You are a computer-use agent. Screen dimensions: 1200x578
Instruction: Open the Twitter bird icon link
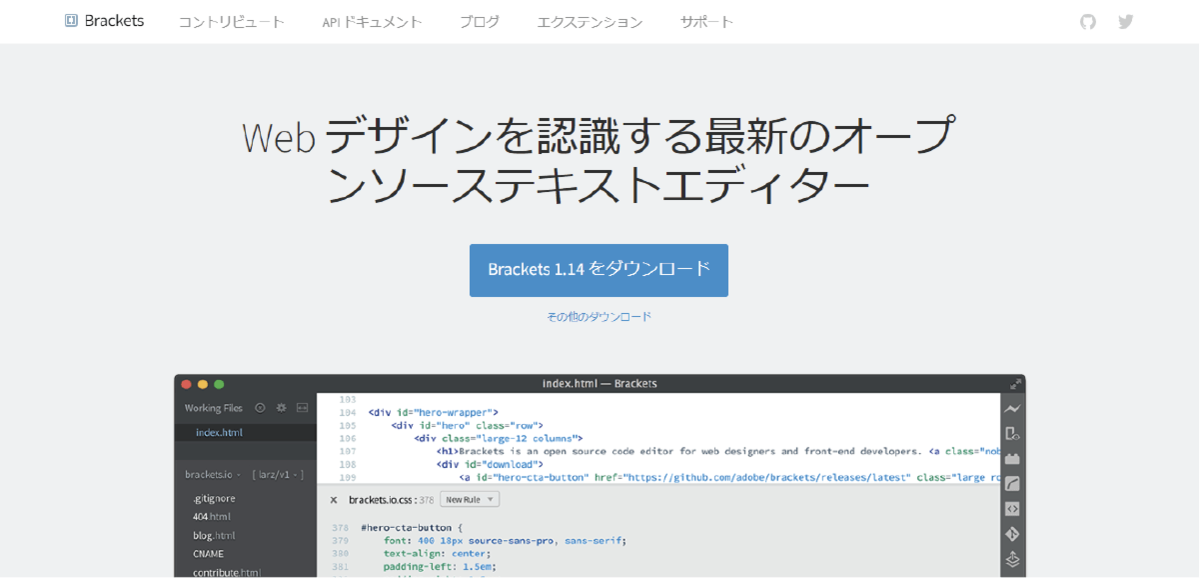[x=1126, y=21]
